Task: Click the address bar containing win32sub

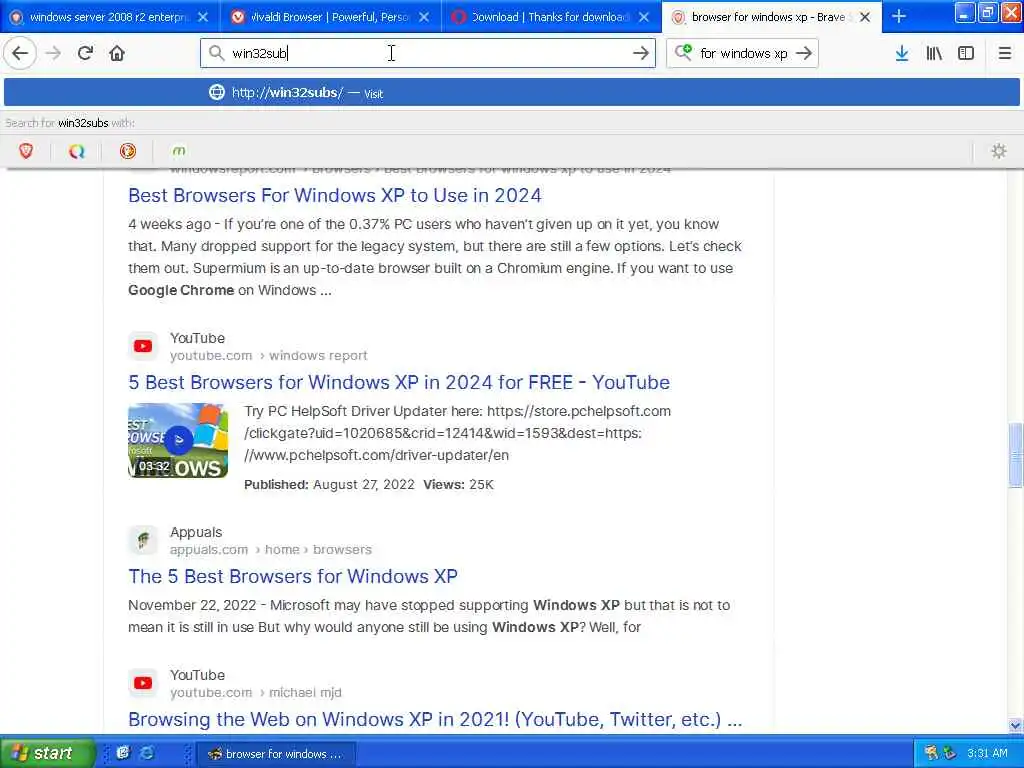Action: click(428, 53)
